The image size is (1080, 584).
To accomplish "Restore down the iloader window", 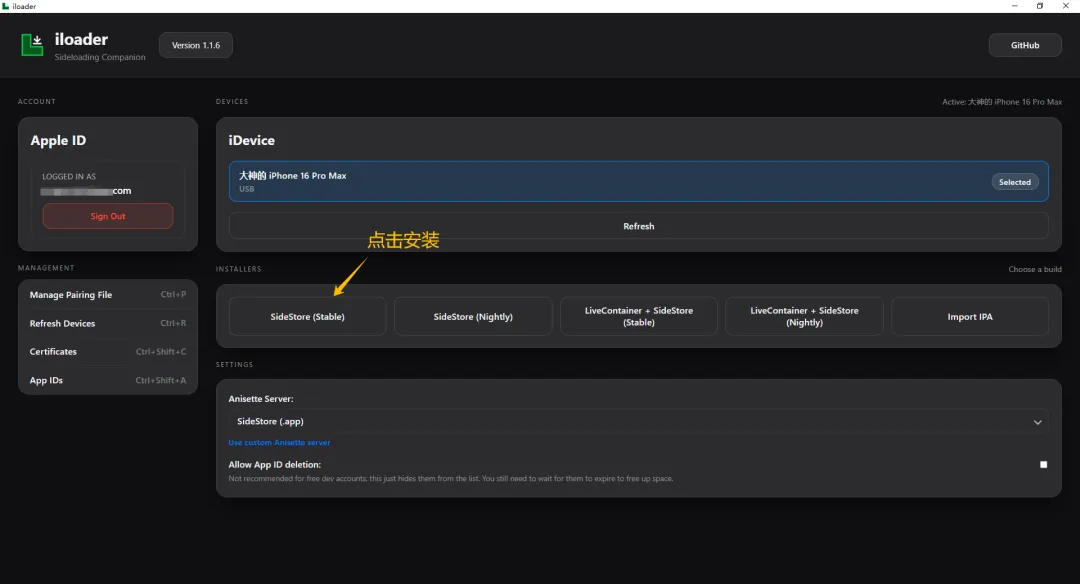I will [1040, 6].
